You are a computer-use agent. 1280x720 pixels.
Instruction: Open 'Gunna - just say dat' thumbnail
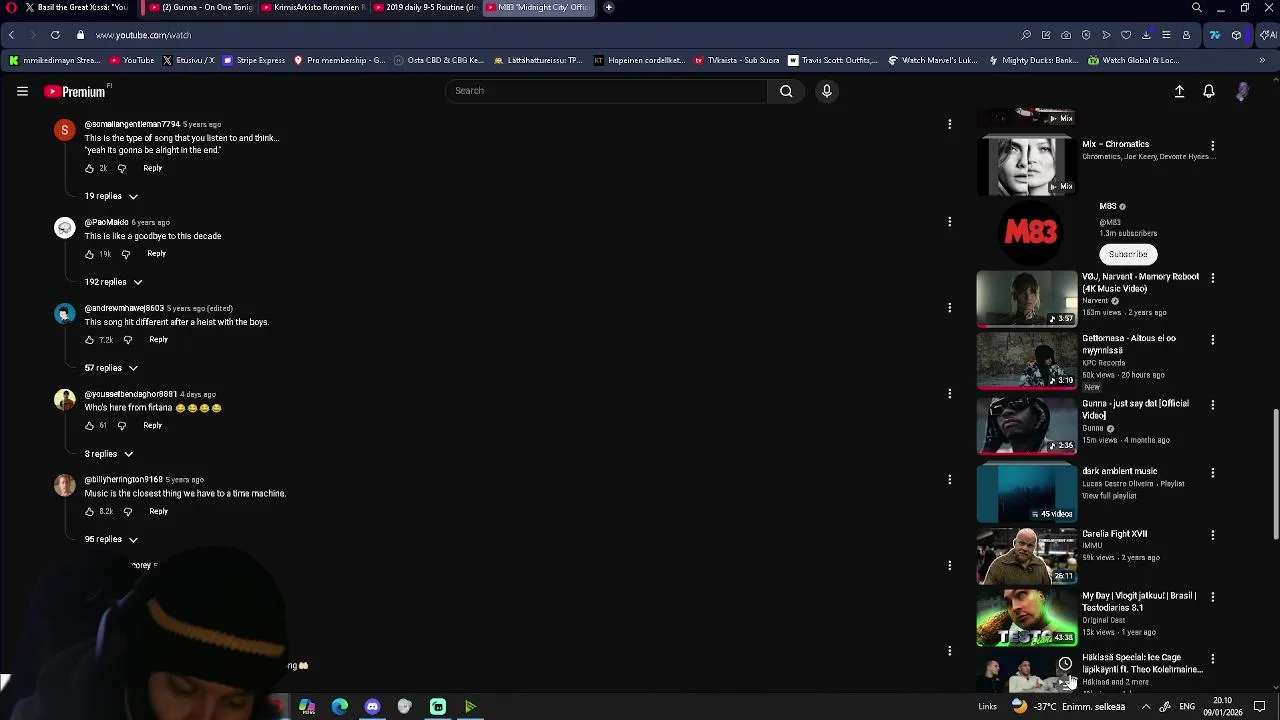[1027, 426]
